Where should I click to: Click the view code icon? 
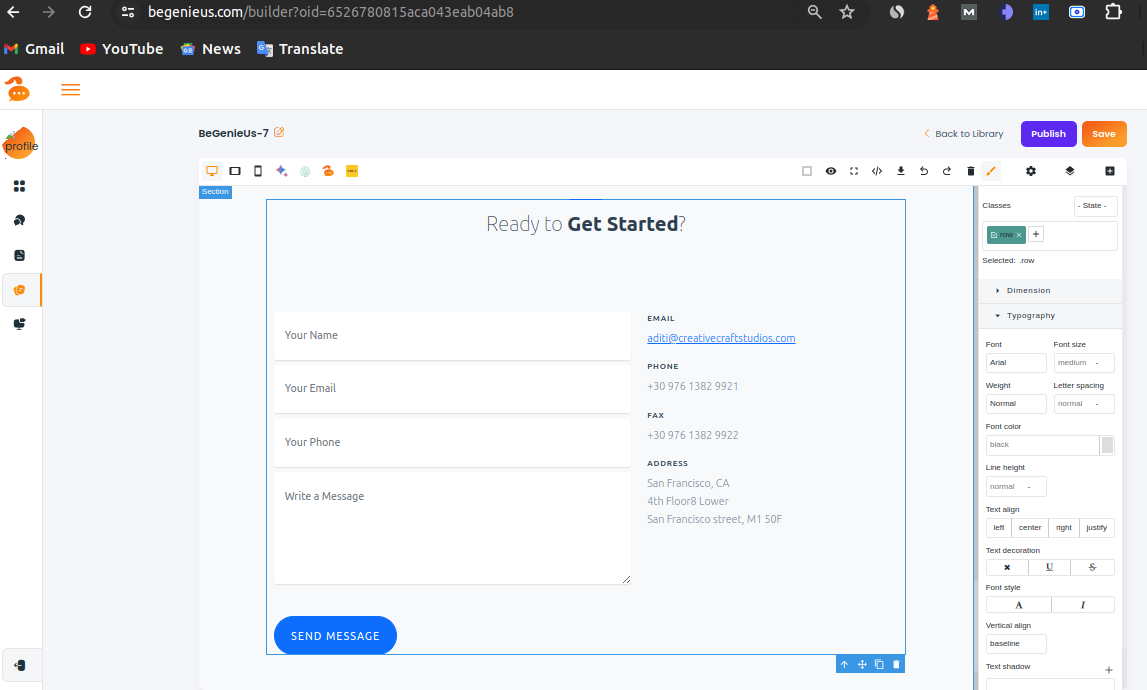[x=877, y=171]
